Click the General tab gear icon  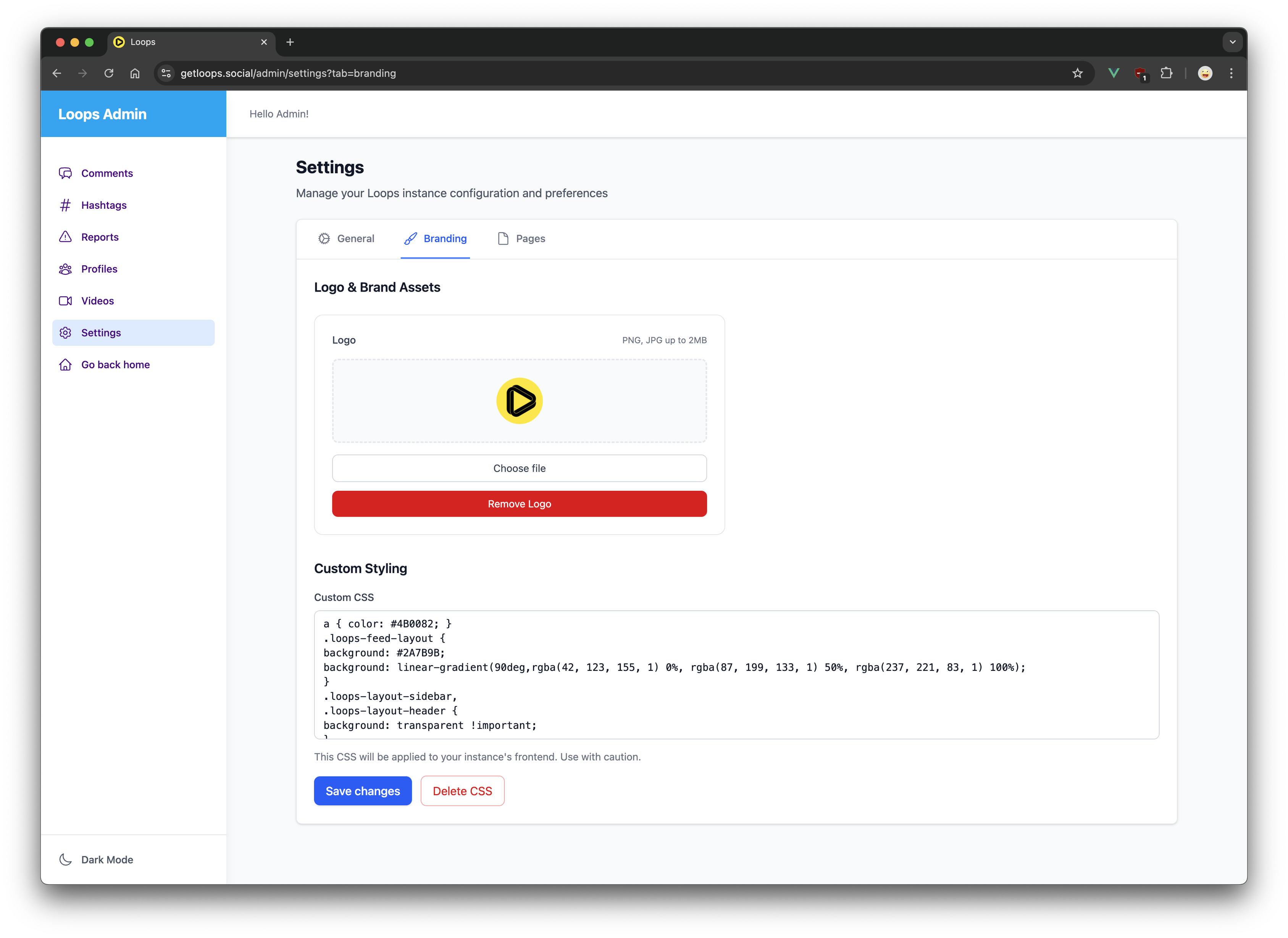coord(324,239)
